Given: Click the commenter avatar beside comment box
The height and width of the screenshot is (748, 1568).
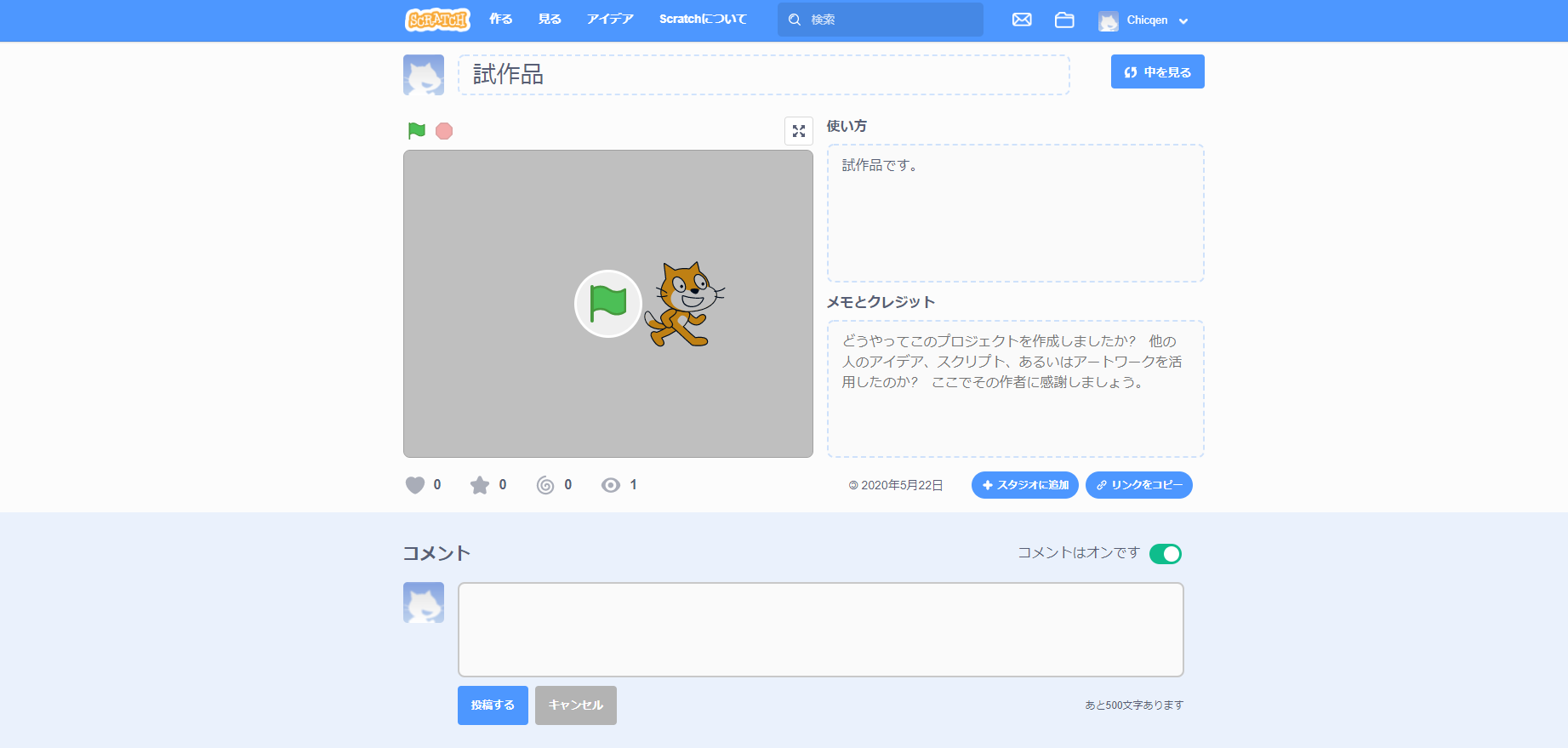Looking at the screenshot, I should click(x=424, y=602).
